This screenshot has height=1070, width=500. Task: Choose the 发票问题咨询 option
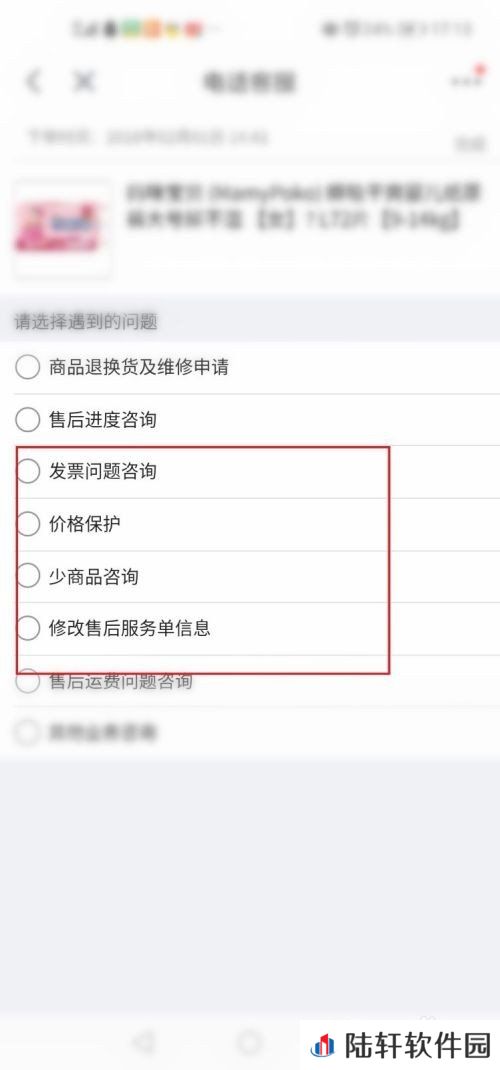pos(250,472)
